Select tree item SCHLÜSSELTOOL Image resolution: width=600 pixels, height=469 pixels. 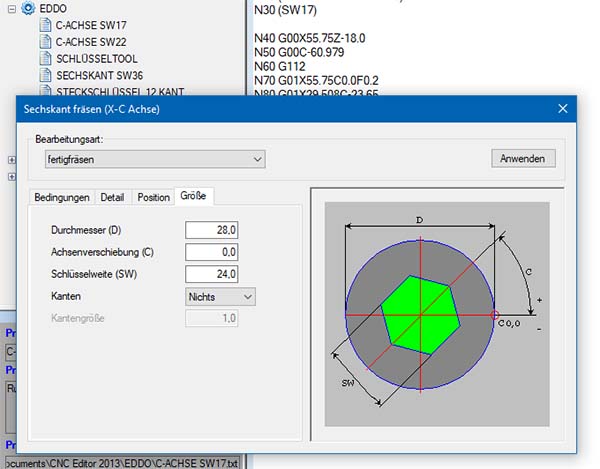(x=97, y=59)
